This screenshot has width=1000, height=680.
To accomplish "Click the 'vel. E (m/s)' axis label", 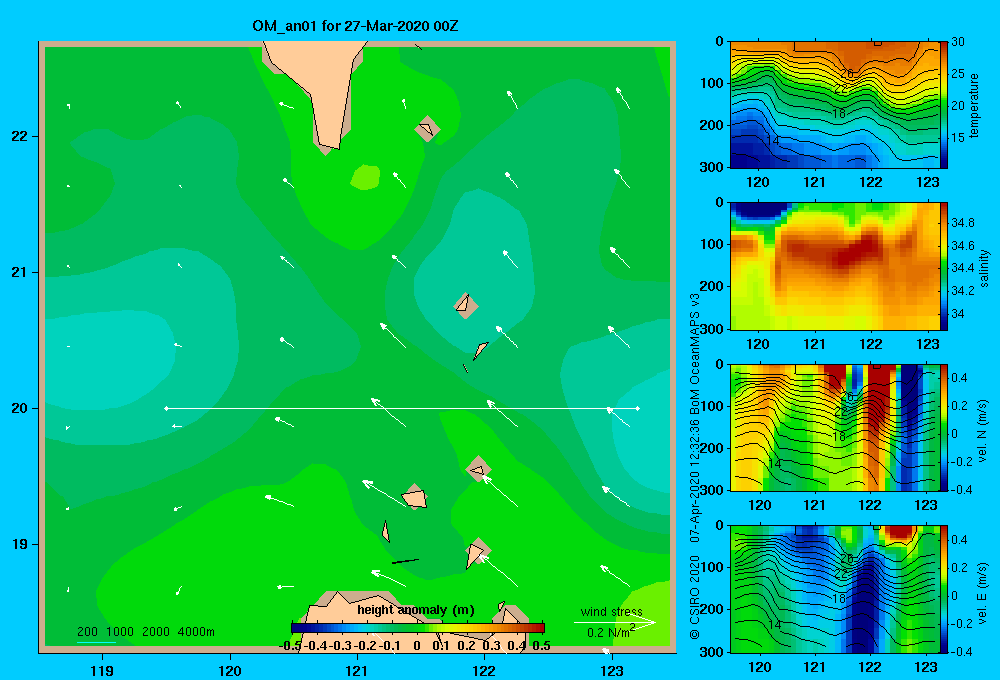I will pyautogui.click(x=983, y=593).
